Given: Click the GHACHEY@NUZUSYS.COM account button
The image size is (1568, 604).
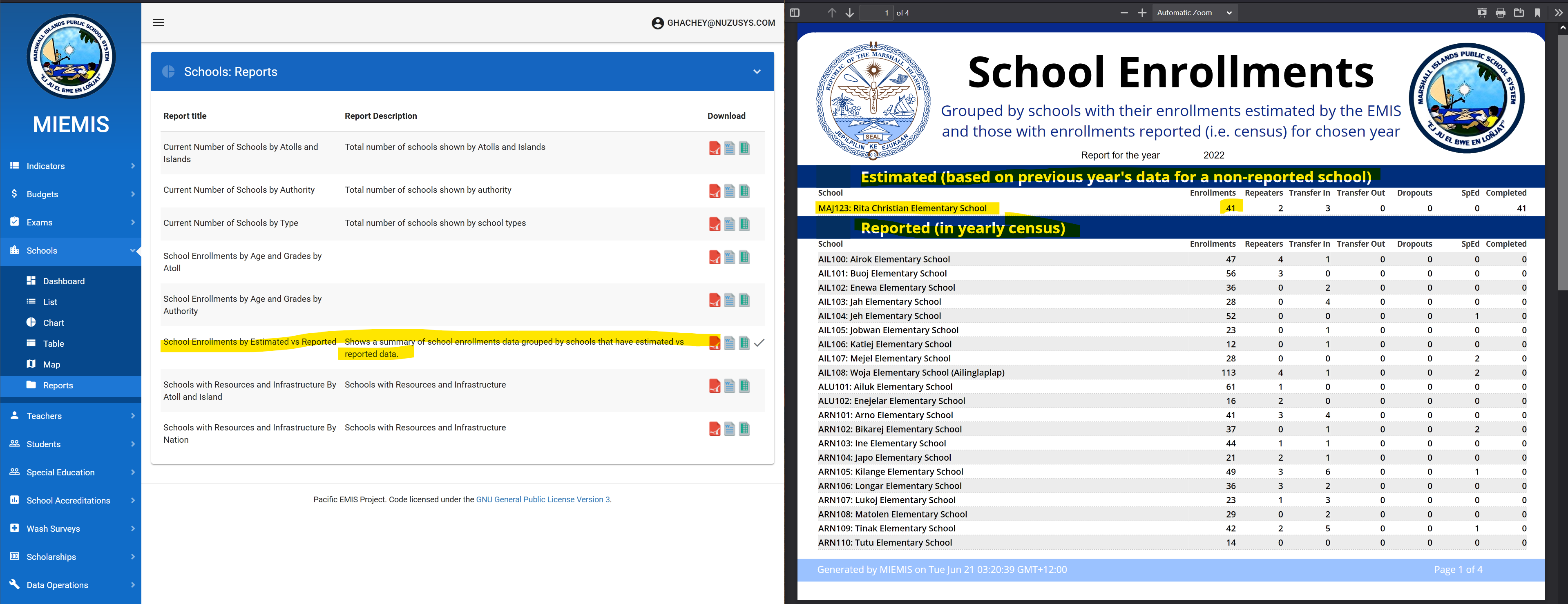Looking at the screenshot, I should tap(713, 22).
